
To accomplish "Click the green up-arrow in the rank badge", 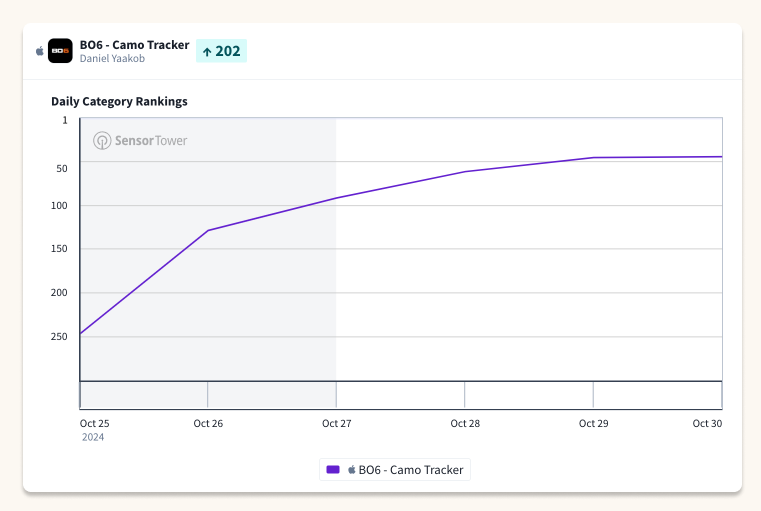I will tap(207, 51).
